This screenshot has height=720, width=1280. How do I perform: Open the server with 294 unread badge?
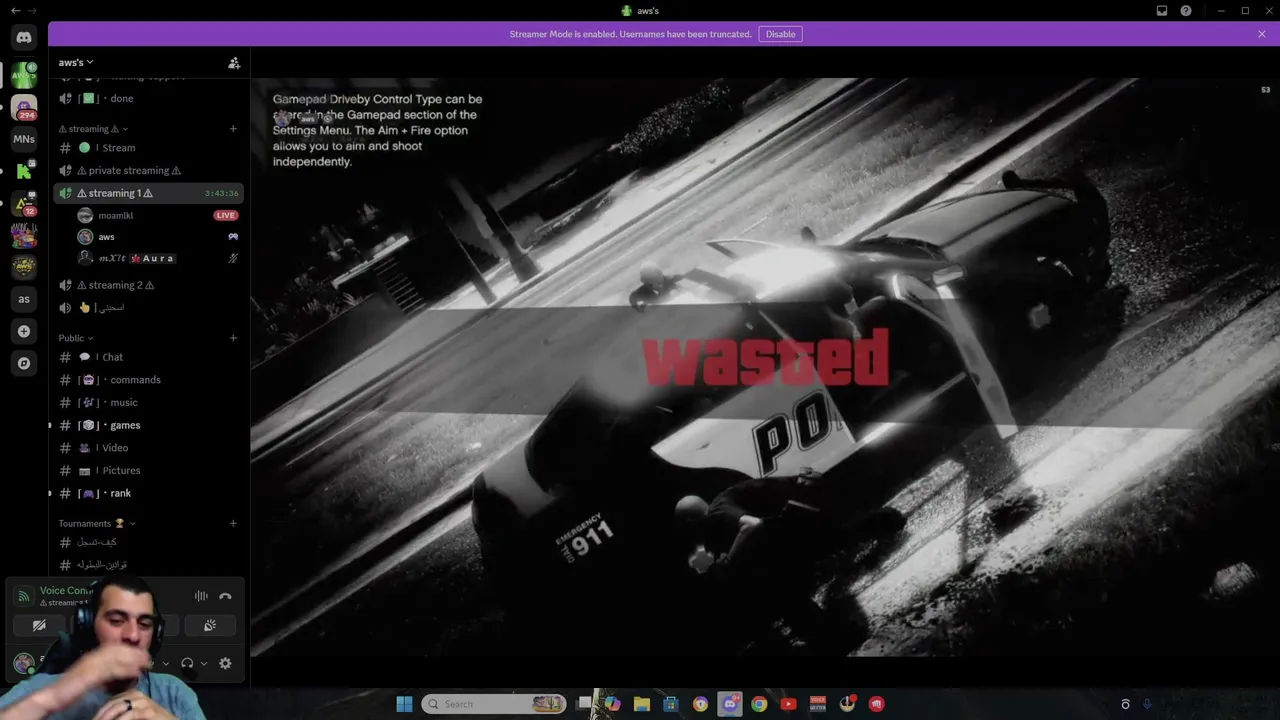(x=24, y=106)
